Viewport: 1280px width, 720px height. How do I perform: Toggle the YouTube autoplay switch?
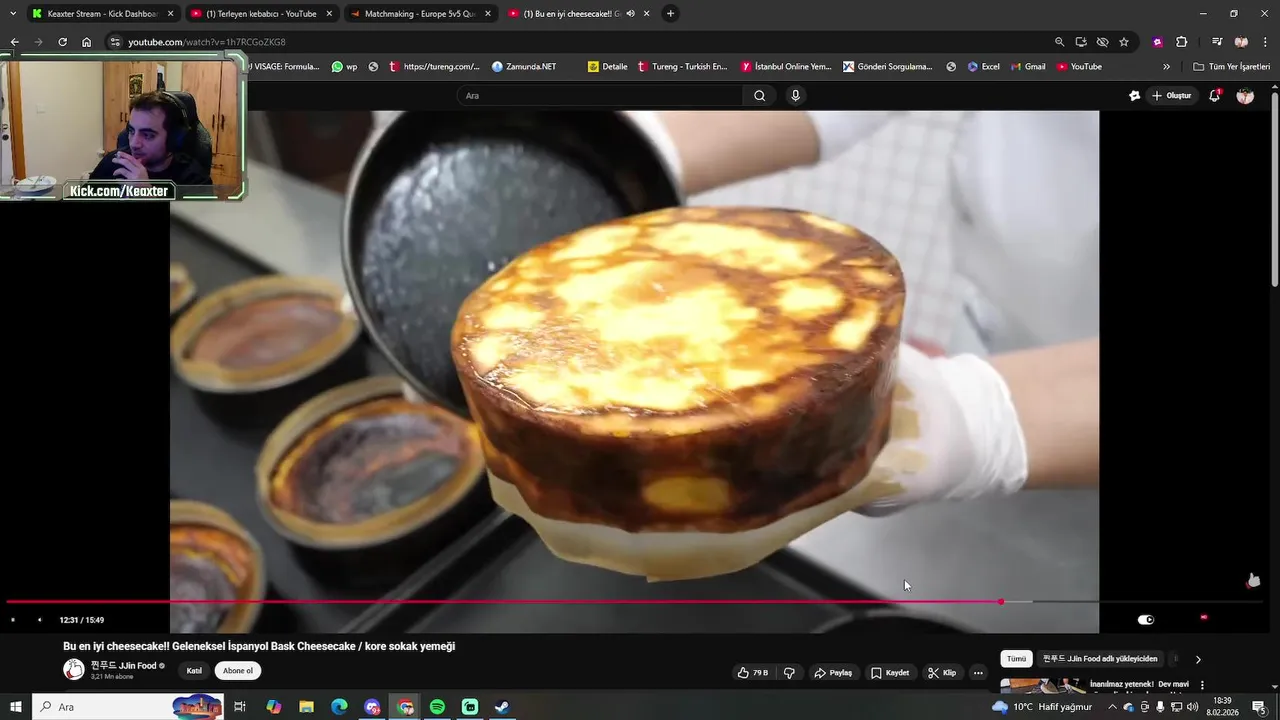pyautogui.click(x=1146, y=620)
